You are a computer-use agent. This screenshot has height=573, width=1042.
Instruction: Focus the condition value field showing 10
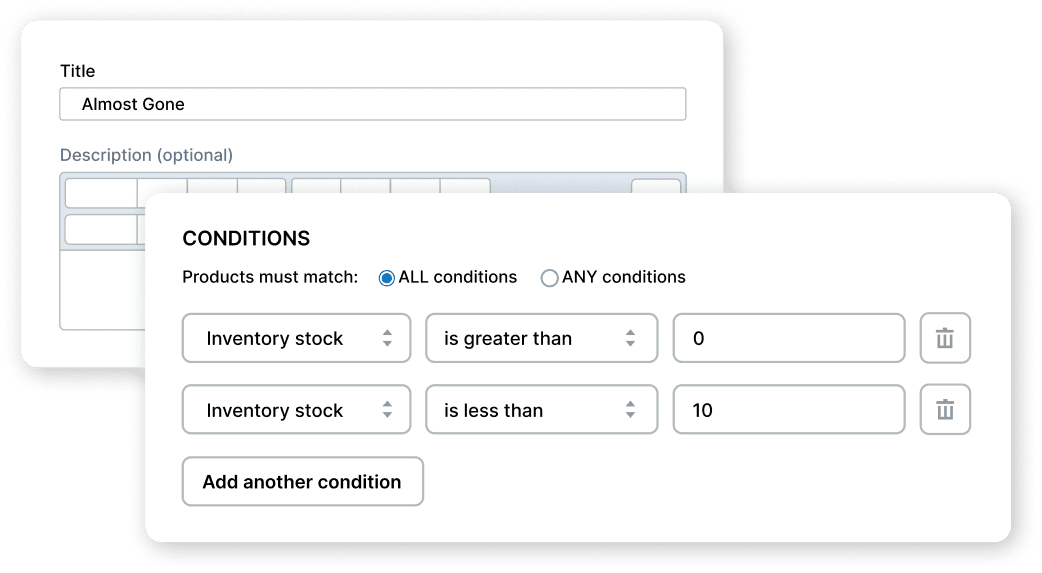click(788, 410)
